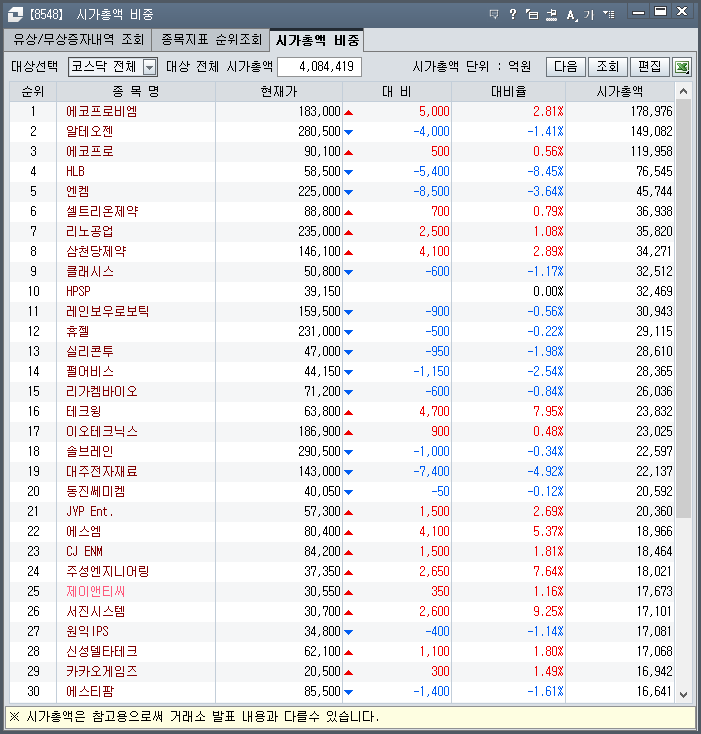This screenshot has width=701, height=734.
Task: Select stock 리가켐바이오
Action: 102,391
